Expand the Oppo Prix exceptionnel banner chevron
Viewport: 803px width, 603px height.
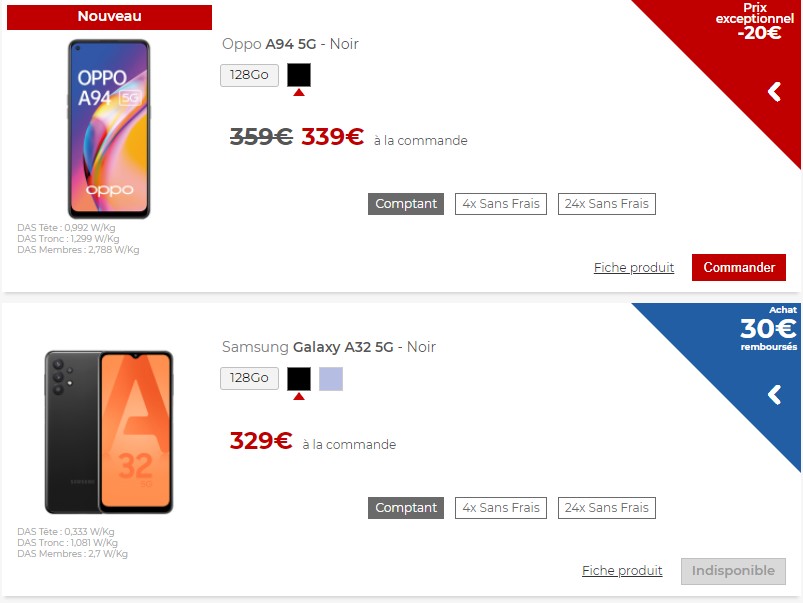click(774, 92)
